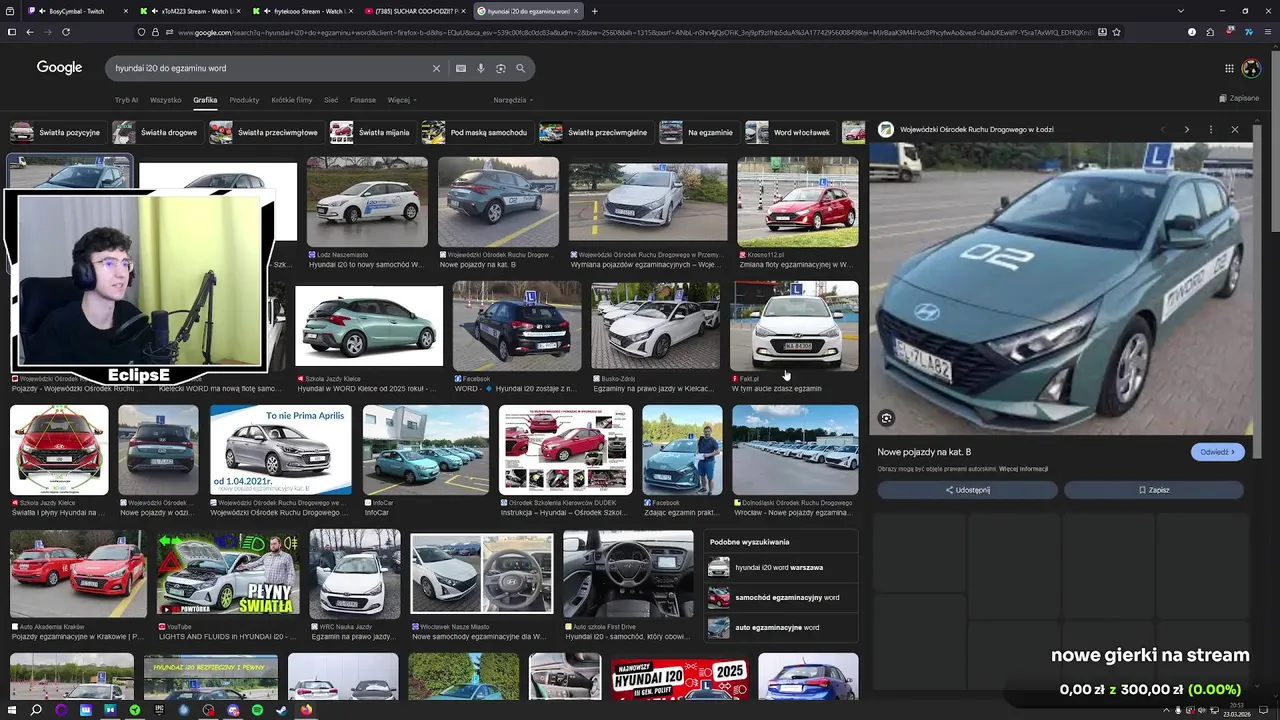Screen dimensions: 1280x720
Task: Filter by Pod maską samochodu chip
Action: [476, 132]
